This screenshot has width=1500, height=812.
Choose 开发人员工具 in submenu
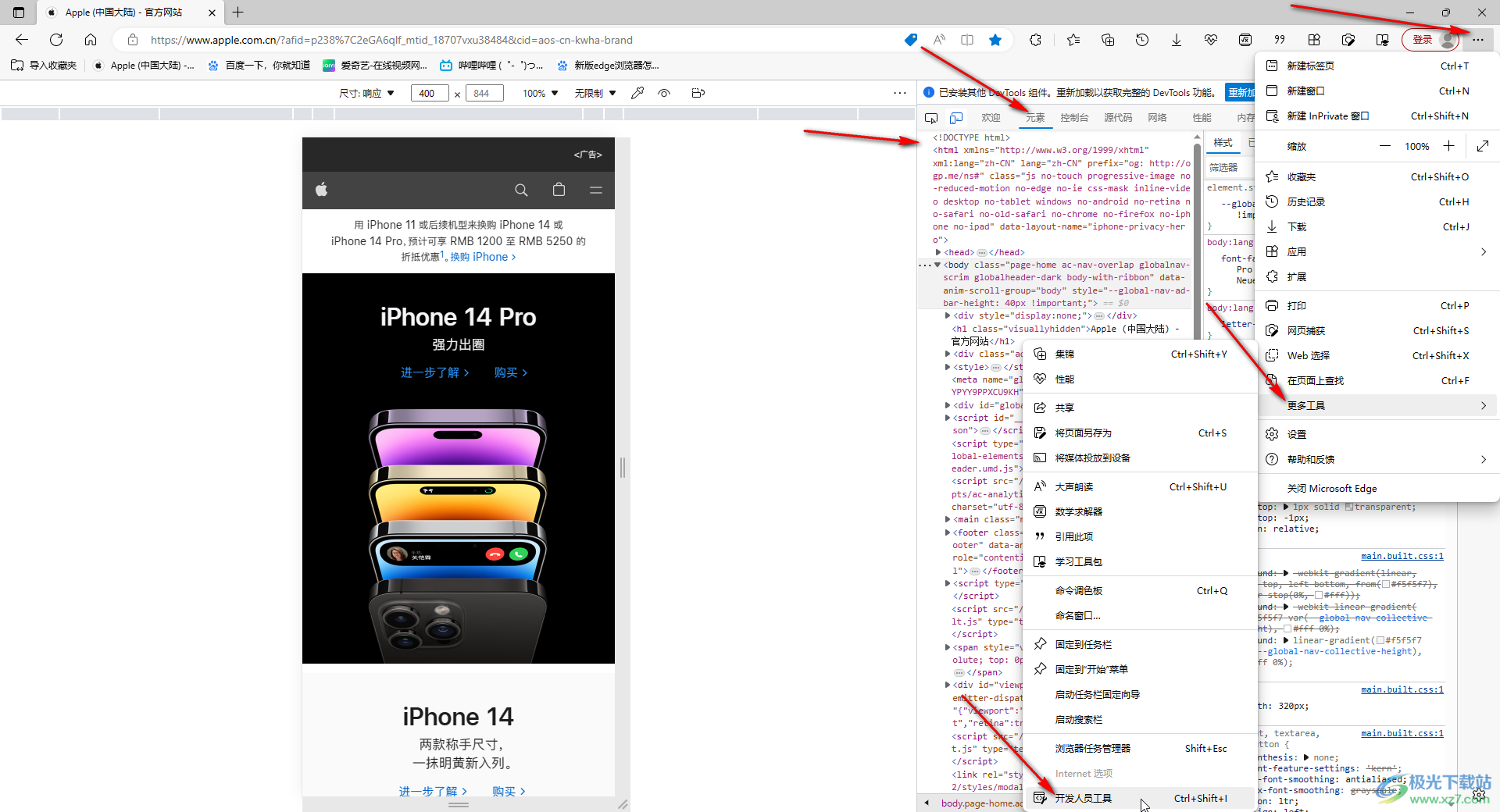tap(1139, 798)
